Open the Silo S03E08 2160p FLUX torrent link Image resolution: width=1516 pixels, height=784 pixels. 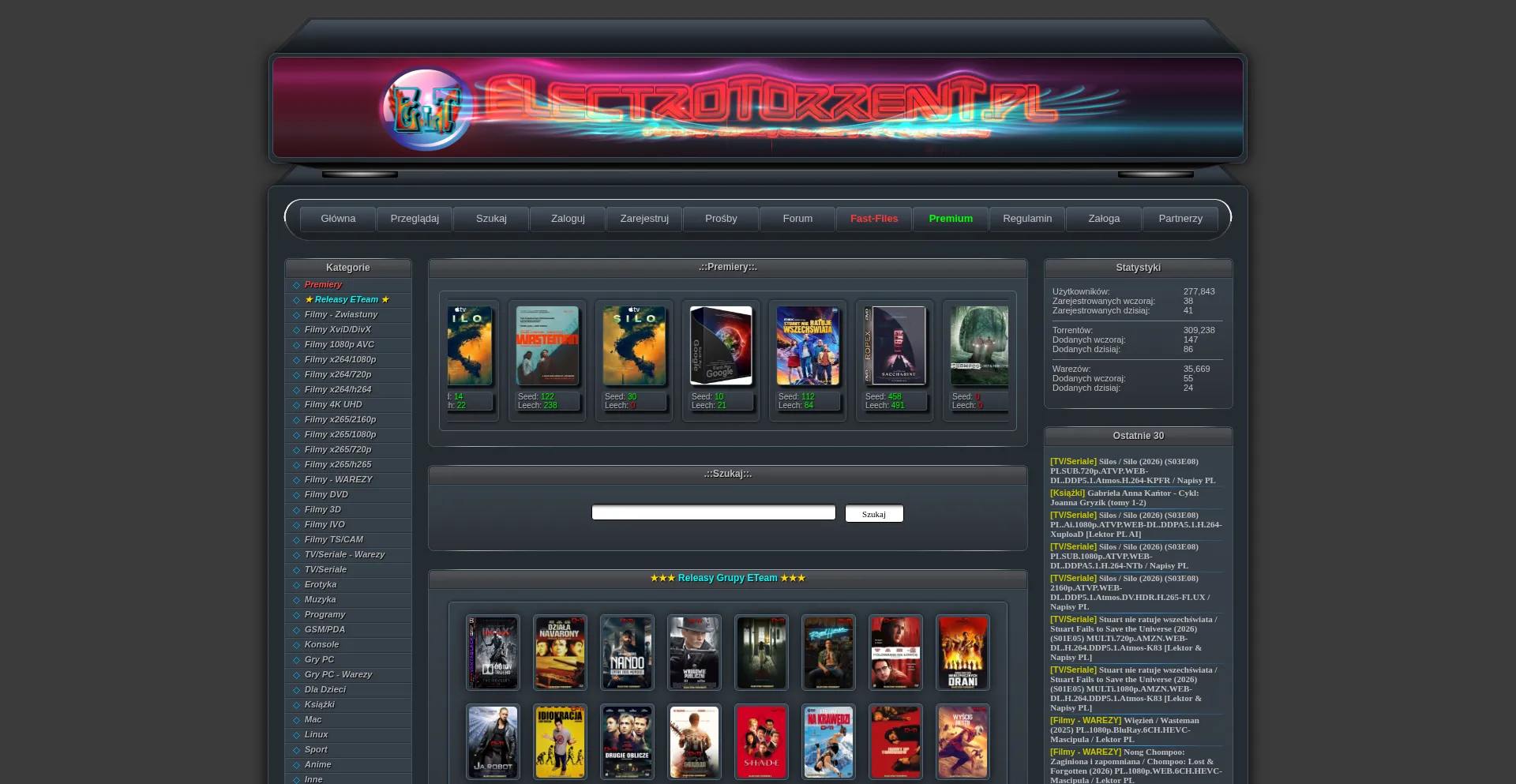tap(1130, 593)
